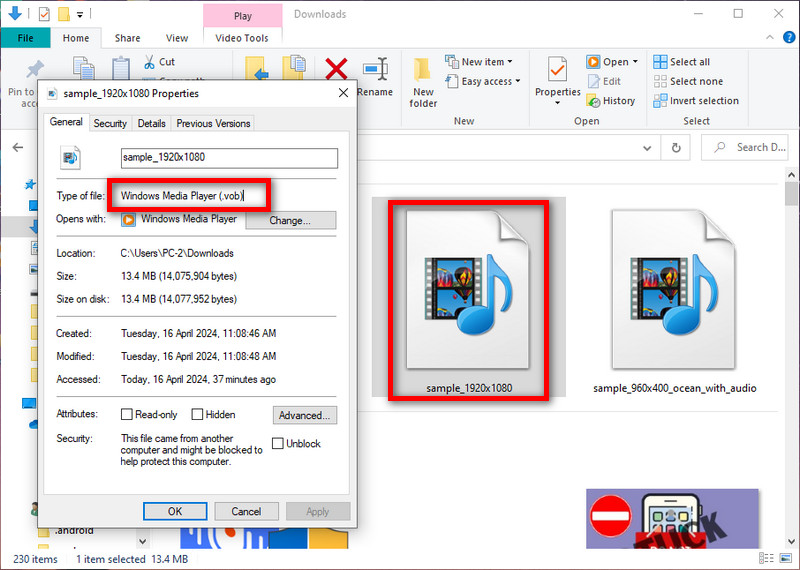Image resolution: width=800 pixels, height=570 pixels.
Task: Click quick access blue down arrow icon
Action: coord(15,13)
